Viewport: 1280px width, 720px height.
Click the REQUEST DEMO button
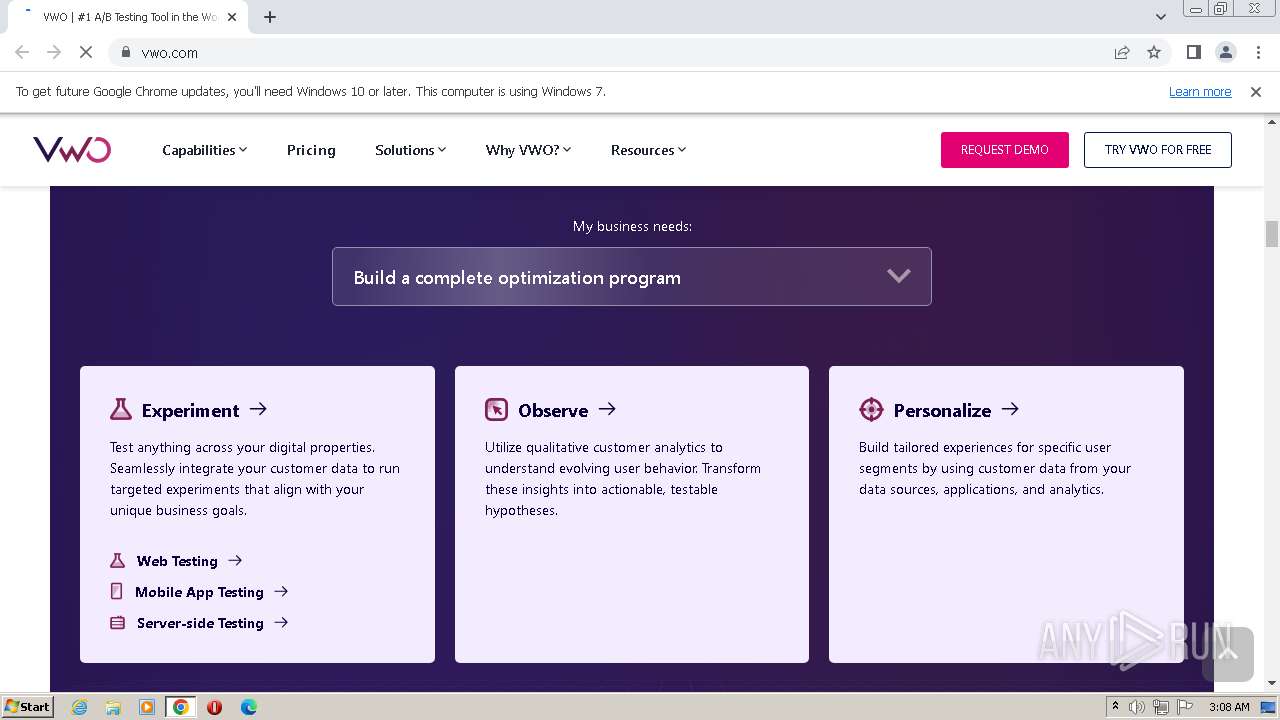click(1005, 150)
